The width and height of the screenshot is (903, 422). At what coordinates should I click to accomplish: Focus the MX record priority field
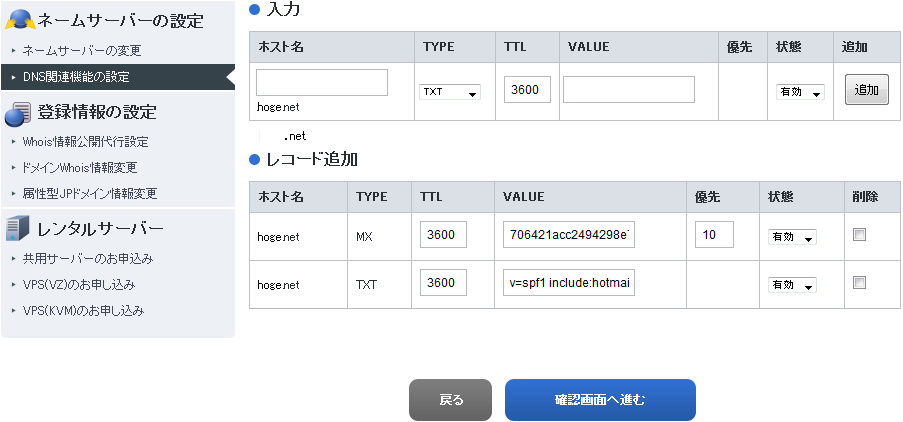coord(714,235)
